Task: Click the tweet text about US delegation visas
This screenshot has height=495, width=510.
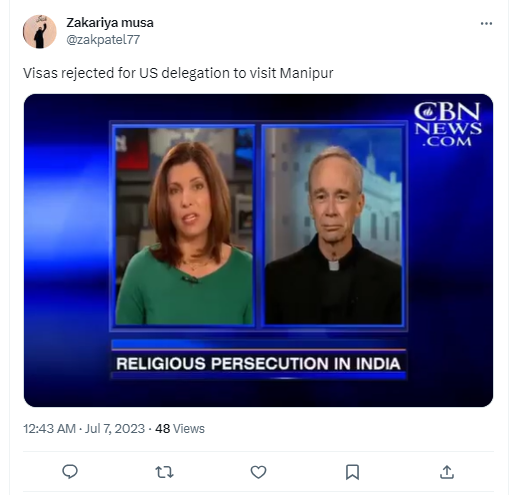Action: [x=178, y=73]
